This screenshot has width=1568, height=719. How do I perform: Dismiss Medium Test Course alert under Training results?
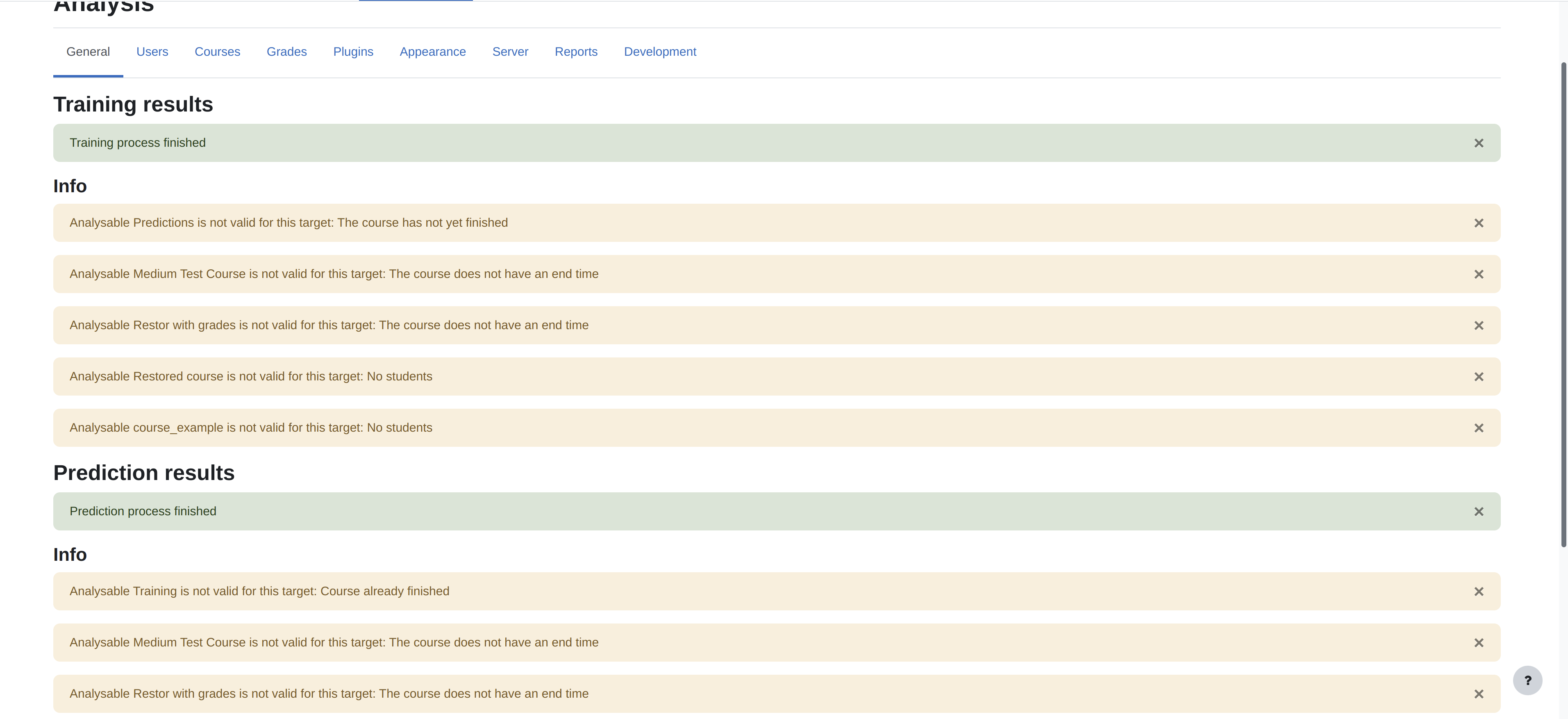[1479, 275]
